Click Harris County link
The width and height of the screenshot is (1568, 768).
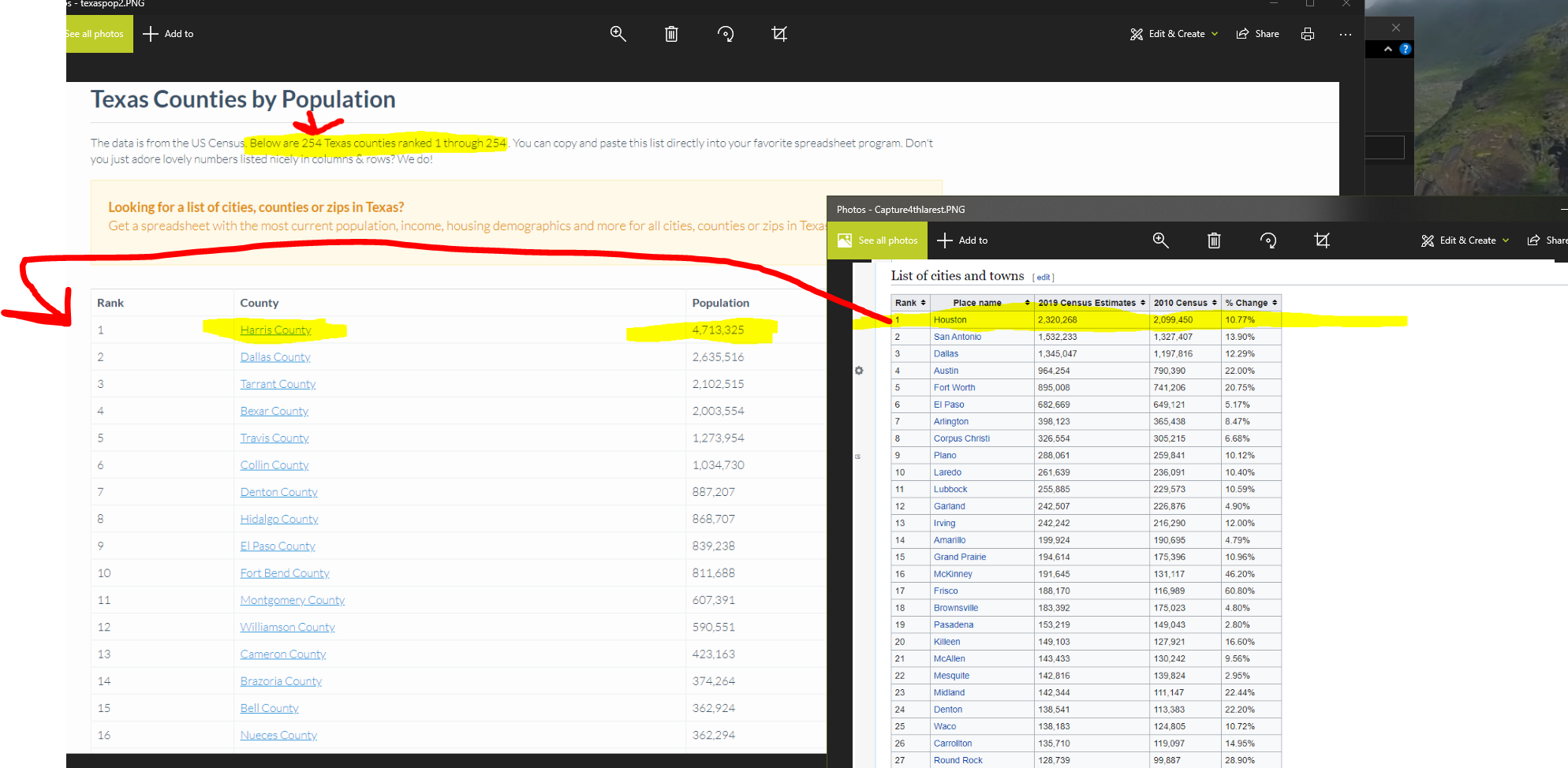pyautogui.click(x=275, y=330)
